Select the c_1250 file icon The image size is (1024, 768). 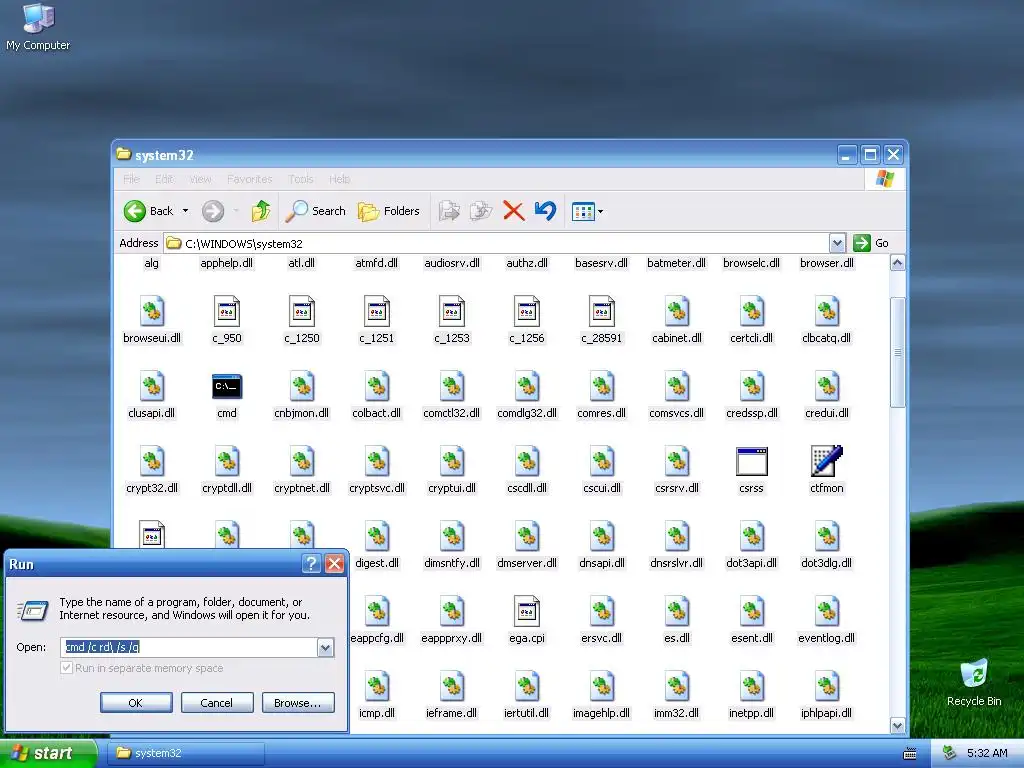click(x=302, y=312)
